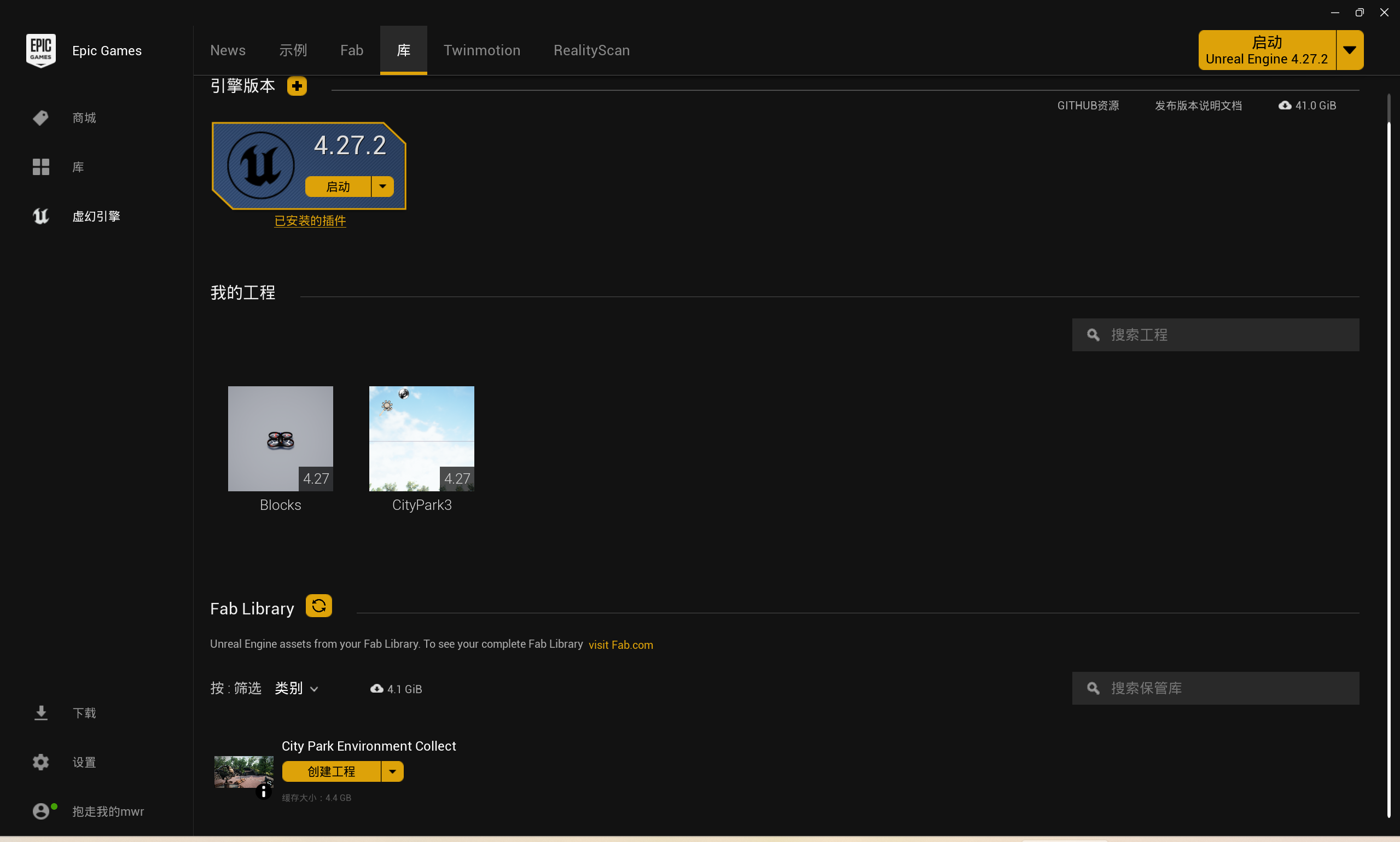Click the Fab Library refresh icon
Screen dimensions: 1400x842
point(318,606)
